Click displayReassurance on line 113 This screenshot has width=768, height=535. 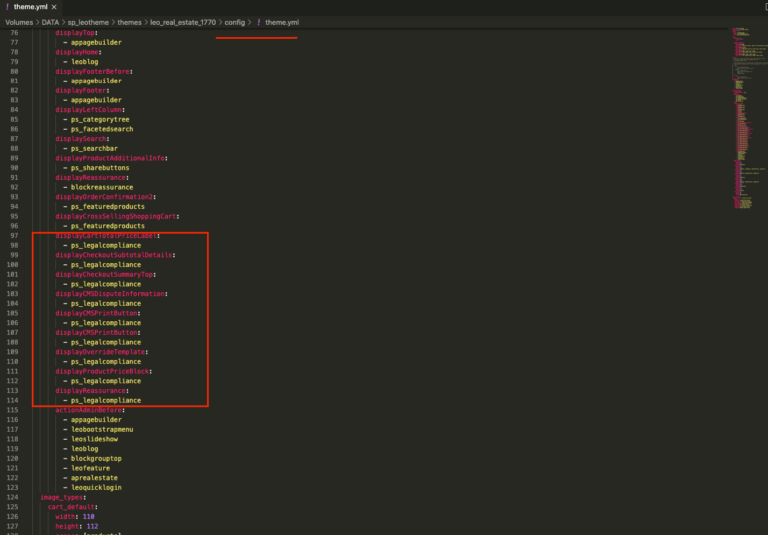click(x=90, y=390)
